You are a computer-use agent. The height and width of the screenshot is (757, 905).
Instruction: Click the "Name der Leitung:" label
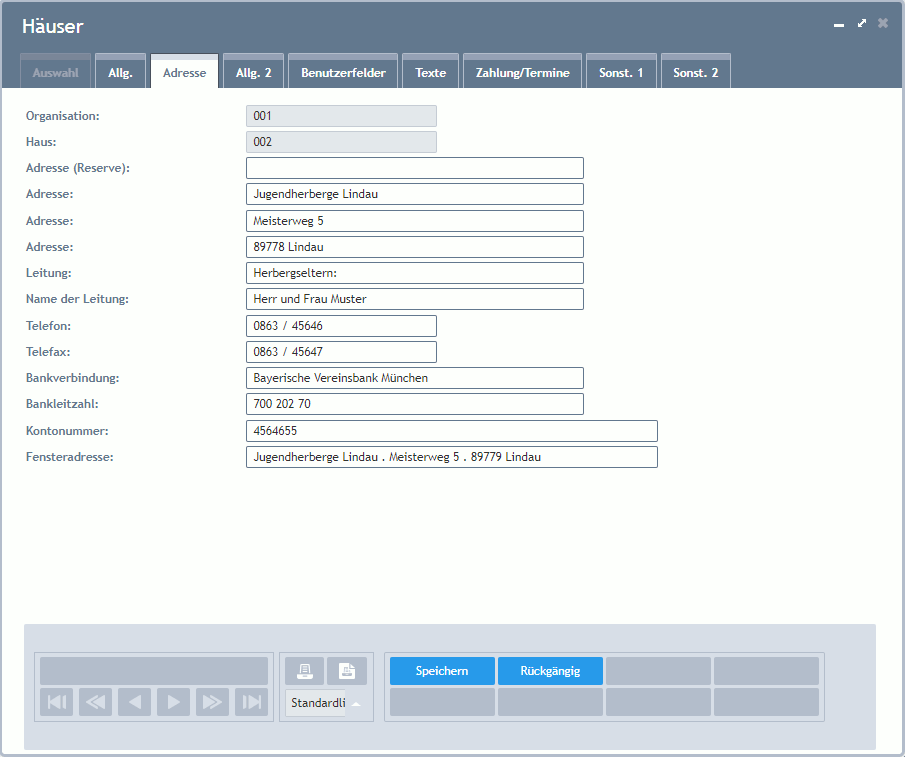[x=77, y=299]
